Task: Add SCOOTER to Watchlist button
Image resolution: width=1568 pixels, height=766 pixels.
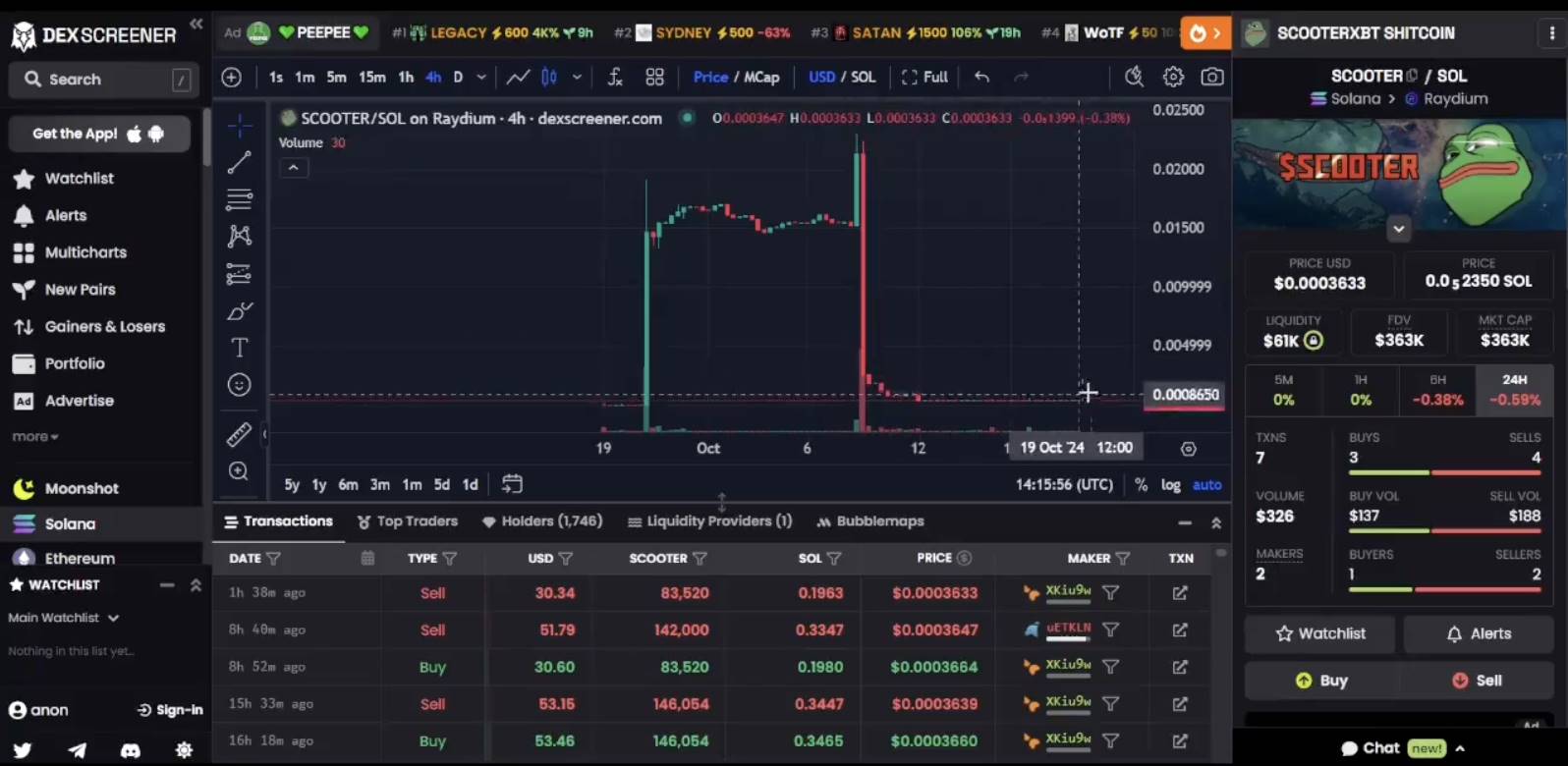Action: (1319, 634)
